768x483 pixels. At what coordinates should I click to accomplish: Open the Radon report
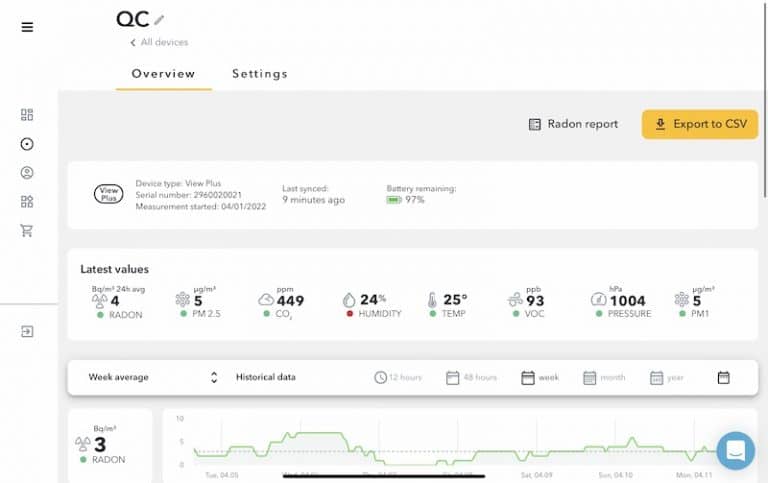(573, 124)
